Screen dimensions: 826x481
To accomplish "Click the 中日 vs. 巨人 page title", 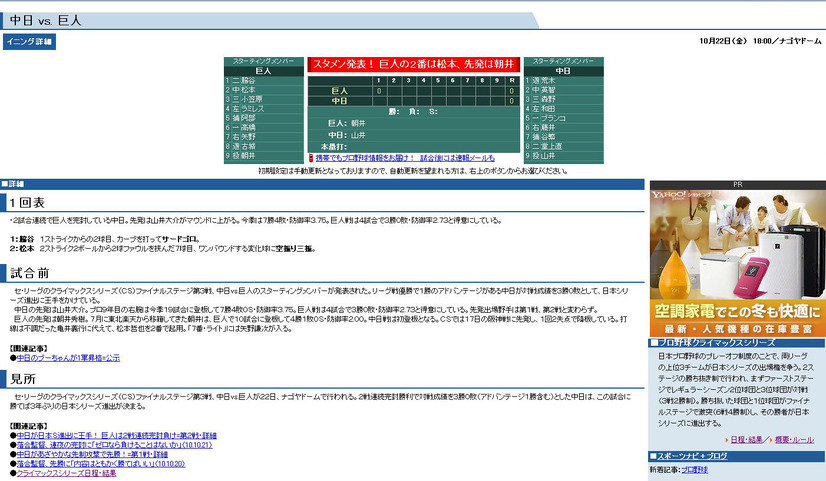I will click(x=46, y=21).
